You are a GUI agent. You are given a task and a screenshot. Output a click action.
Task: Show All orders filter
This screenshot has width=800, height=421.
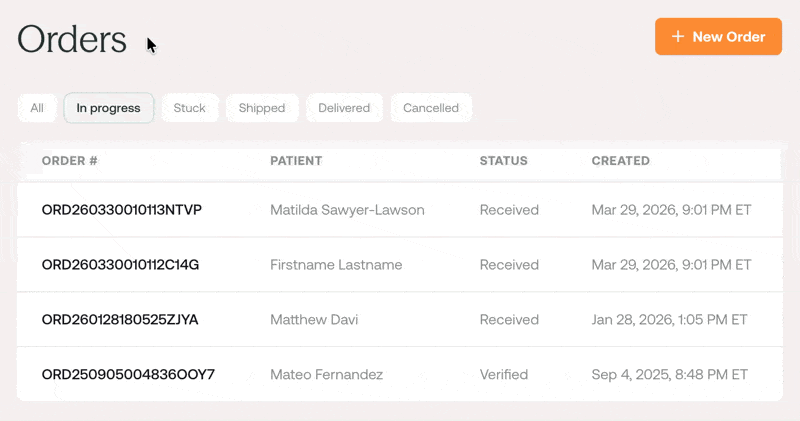click(37, 108)
